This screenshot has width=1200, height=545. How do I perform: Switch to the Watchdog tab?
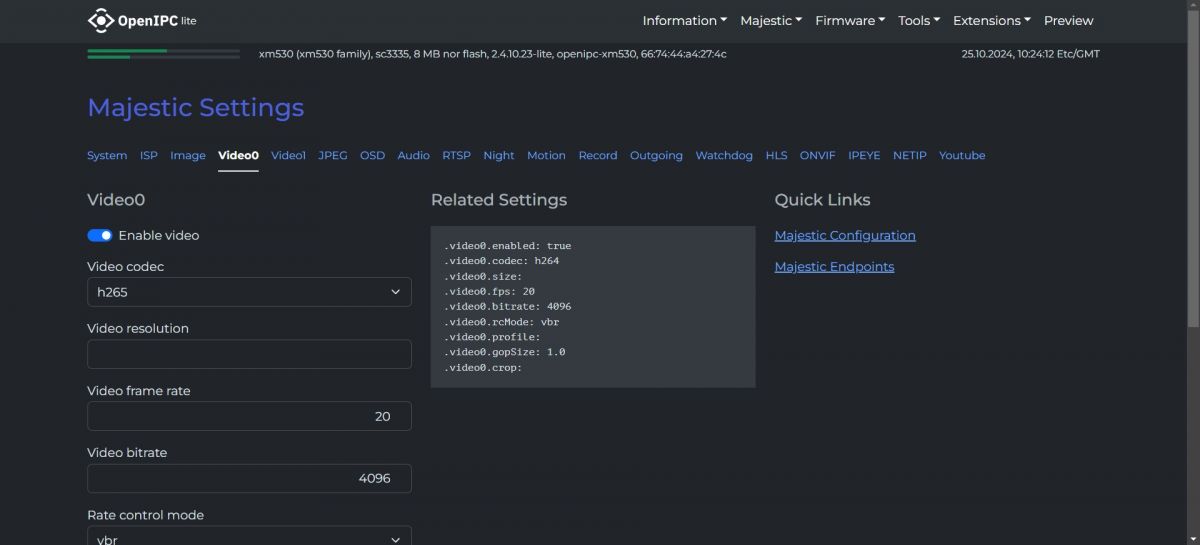724,155
